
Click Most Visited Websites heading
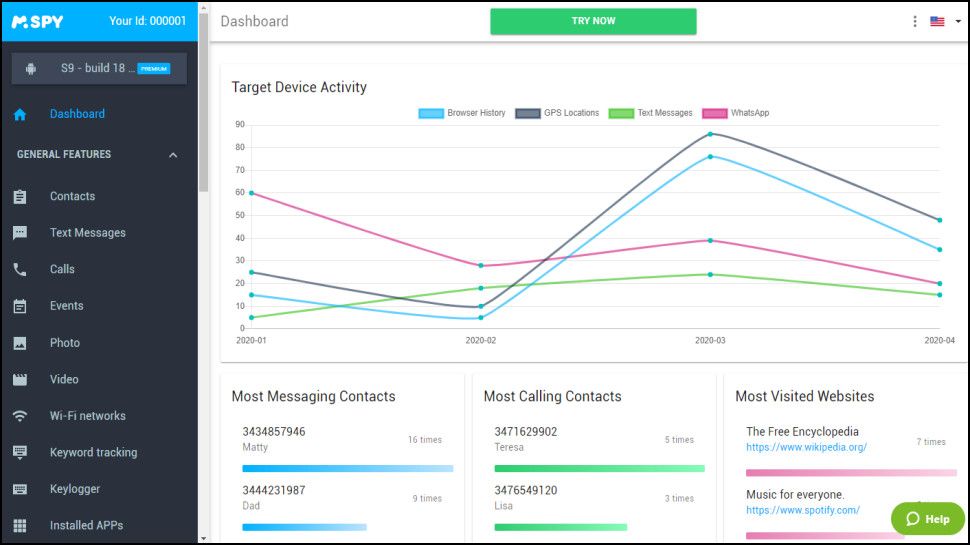[x=804, y=397]
